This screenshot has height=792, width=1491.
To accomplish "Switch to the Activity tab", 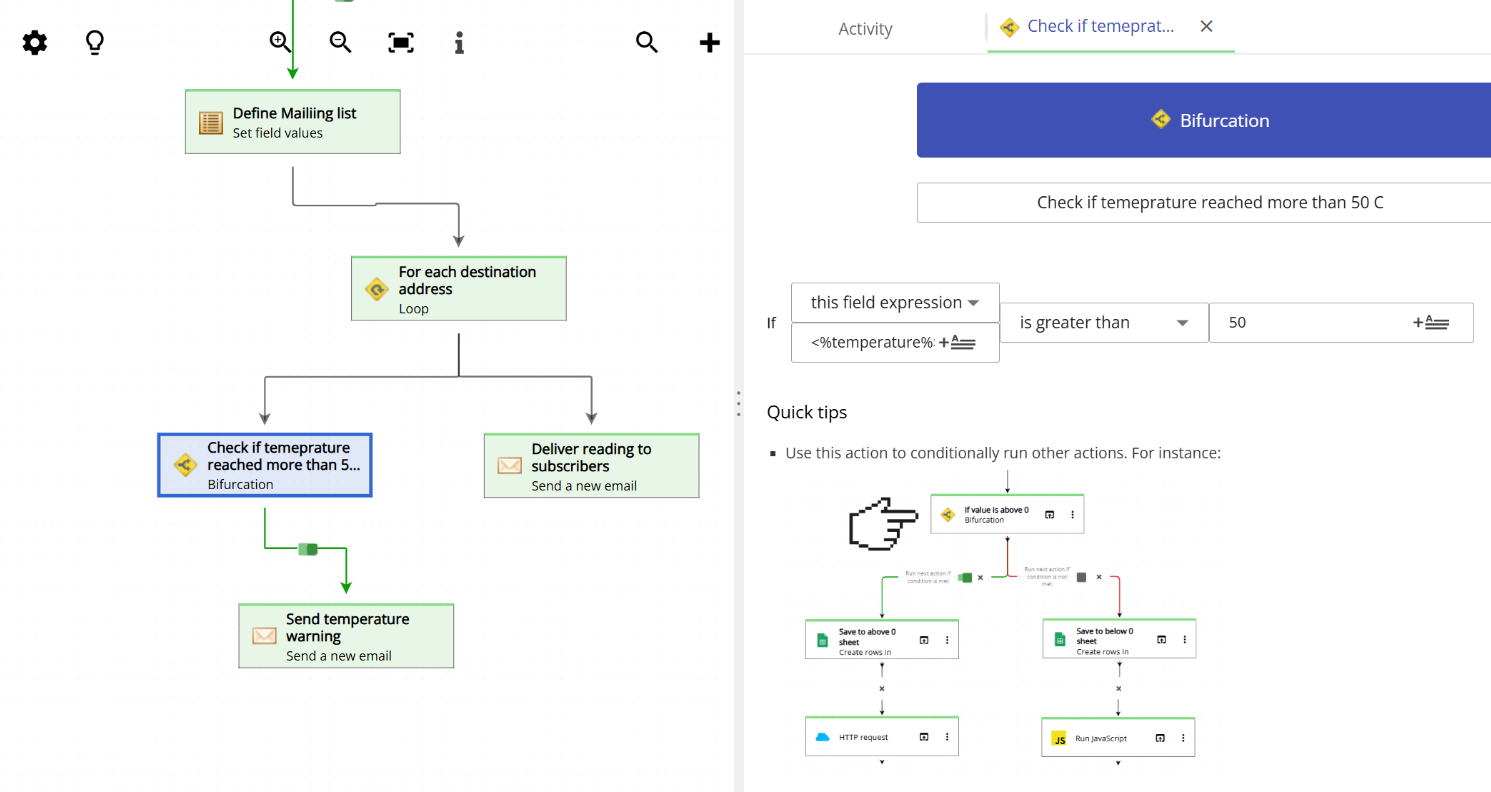I will click(864, 28).
